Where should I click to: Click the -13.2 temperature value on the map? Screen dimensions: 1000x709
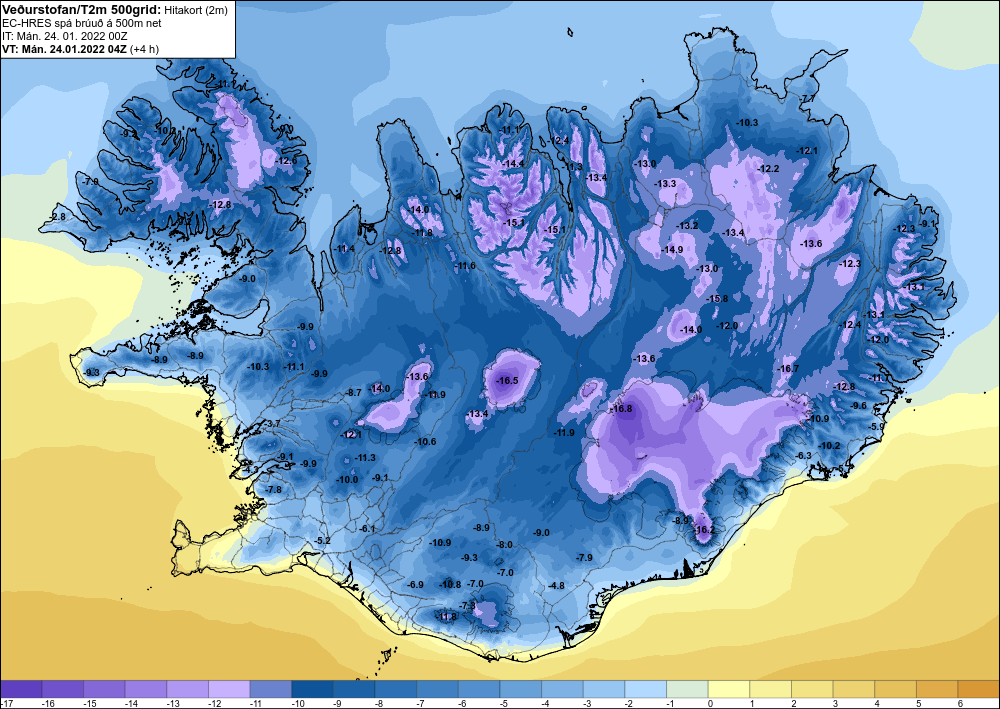(688, 226)
